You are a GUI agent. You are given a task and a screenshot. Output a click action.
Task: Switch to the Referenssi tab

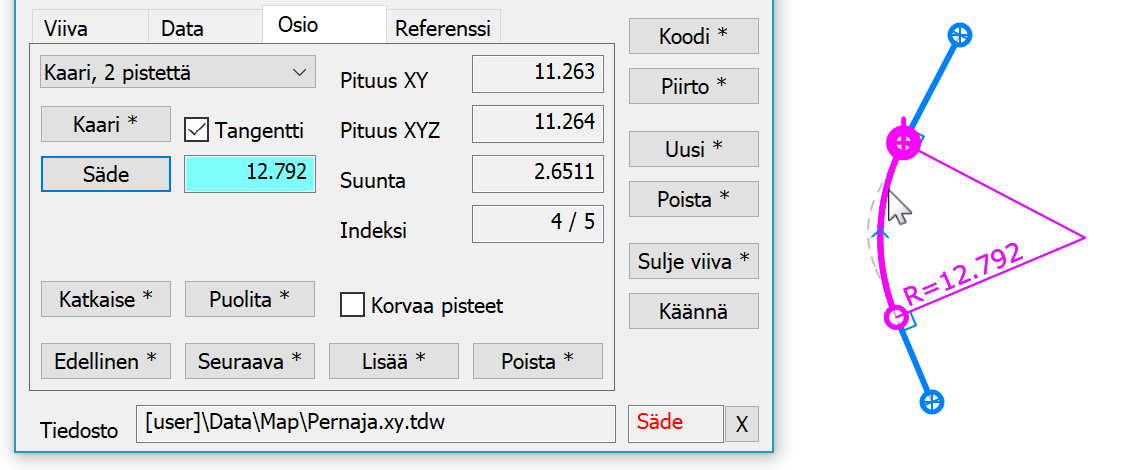tap(443, 29)
